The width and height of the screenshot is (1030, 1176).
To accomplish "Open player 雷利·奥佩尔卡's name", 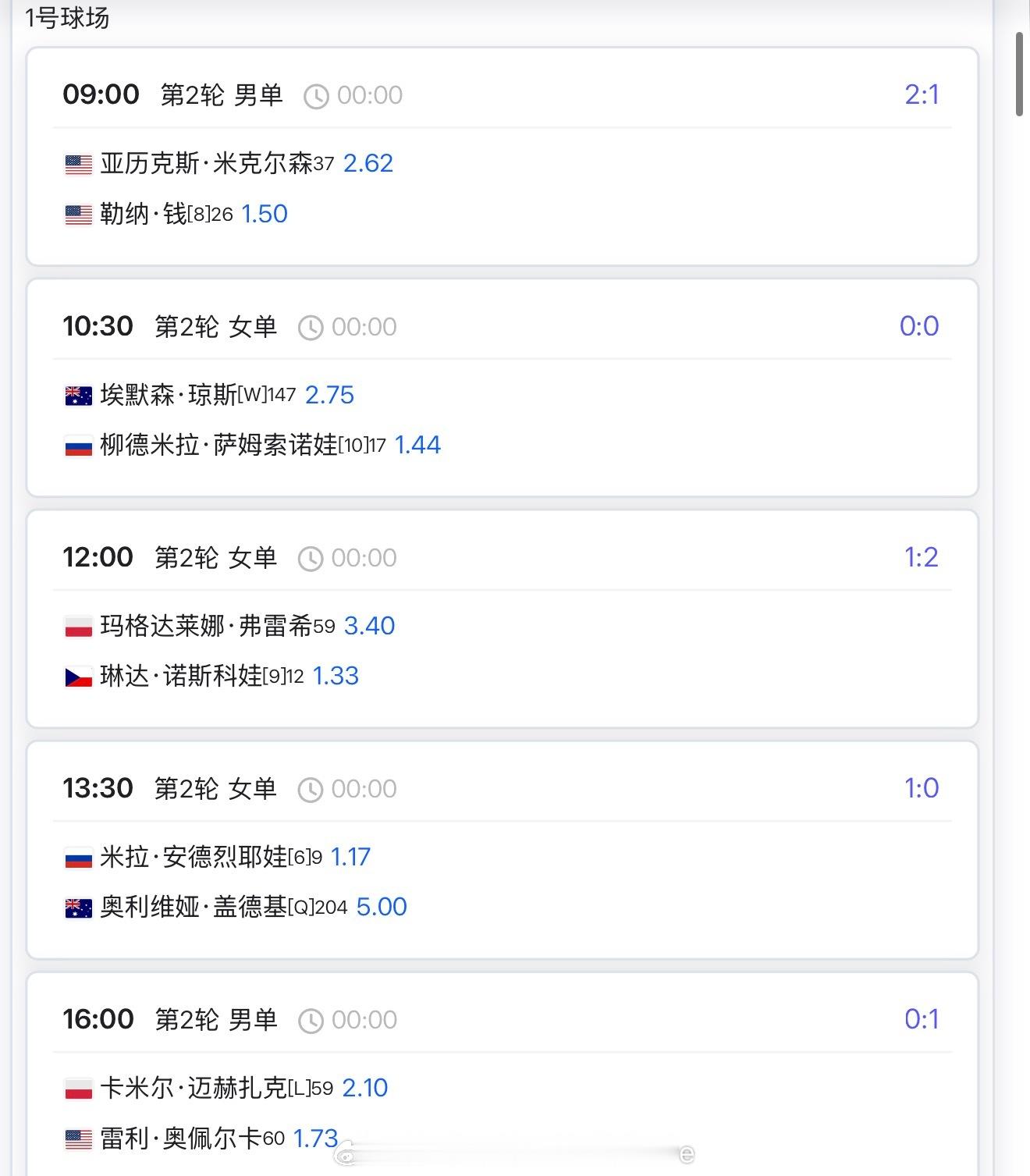I will 180,1139.
